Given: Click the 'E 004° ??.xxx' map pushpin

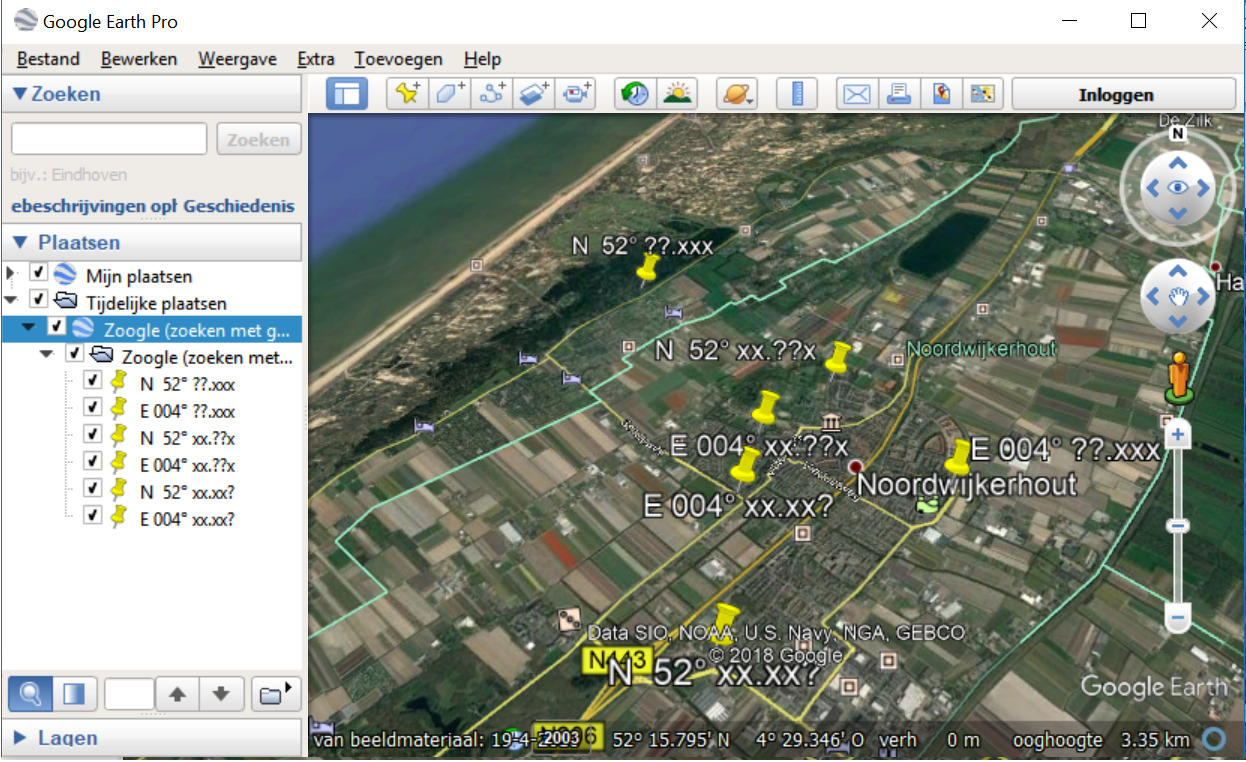Looking at the screenshot, I should (957, 457).
